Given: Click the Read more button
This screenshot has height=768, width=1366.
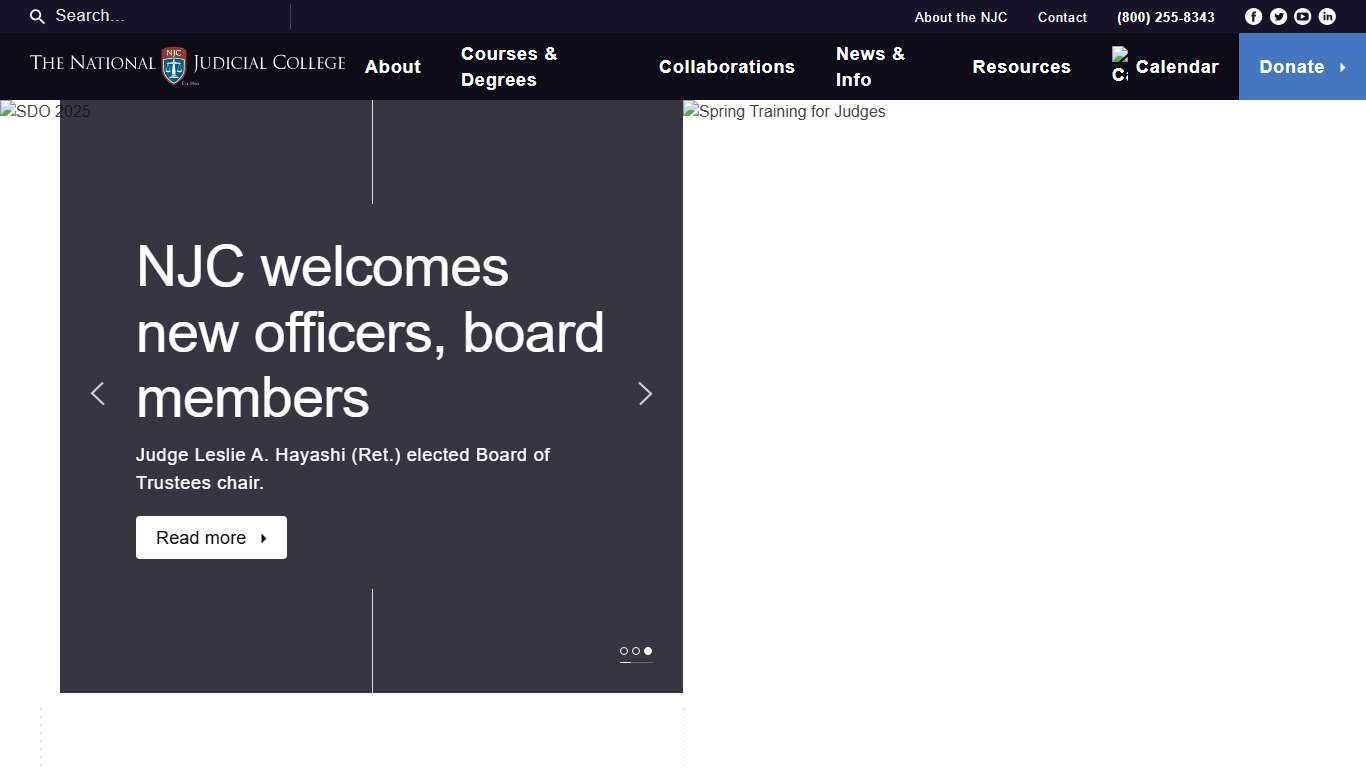Looking at the screenshot, I should 211,538.
